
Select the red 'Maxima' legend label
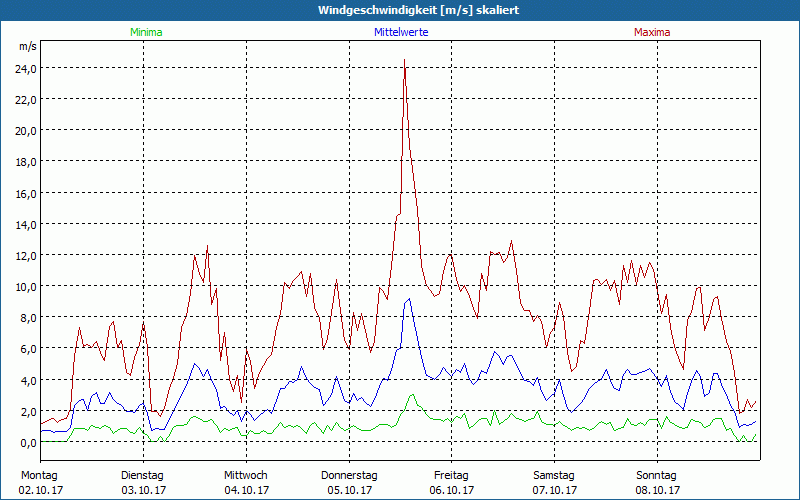[x=652, y=32]
